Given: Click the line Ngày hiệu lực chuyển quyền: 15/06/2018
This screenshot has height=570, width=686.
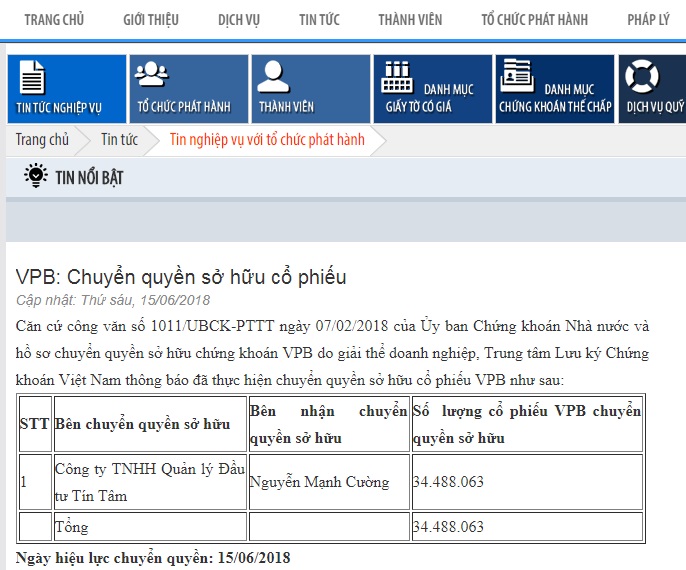Looking at the screenshot, I should (153, 558).
